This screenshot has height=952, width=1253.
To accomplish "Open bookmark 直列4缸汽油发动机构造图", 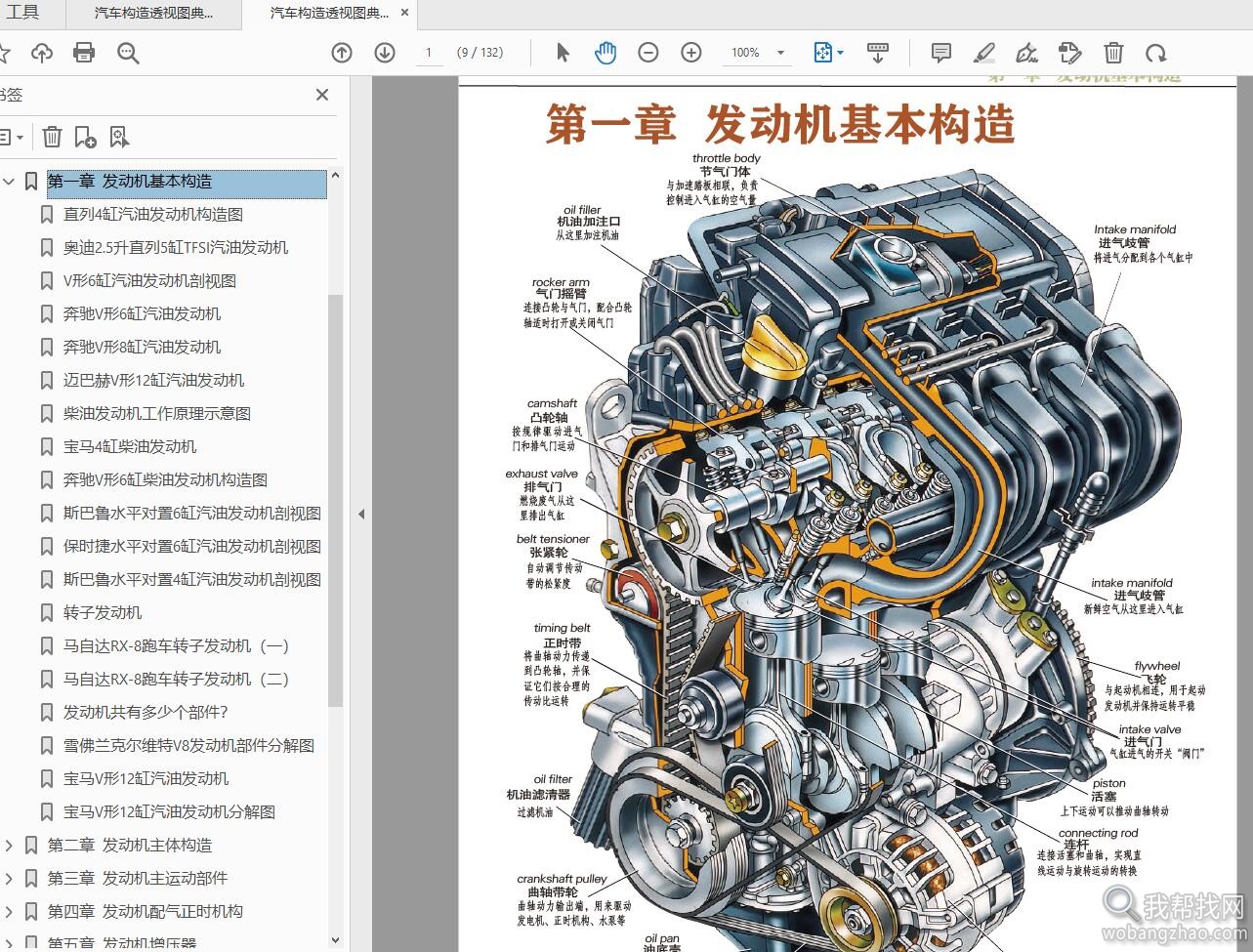I will point(153,215).
